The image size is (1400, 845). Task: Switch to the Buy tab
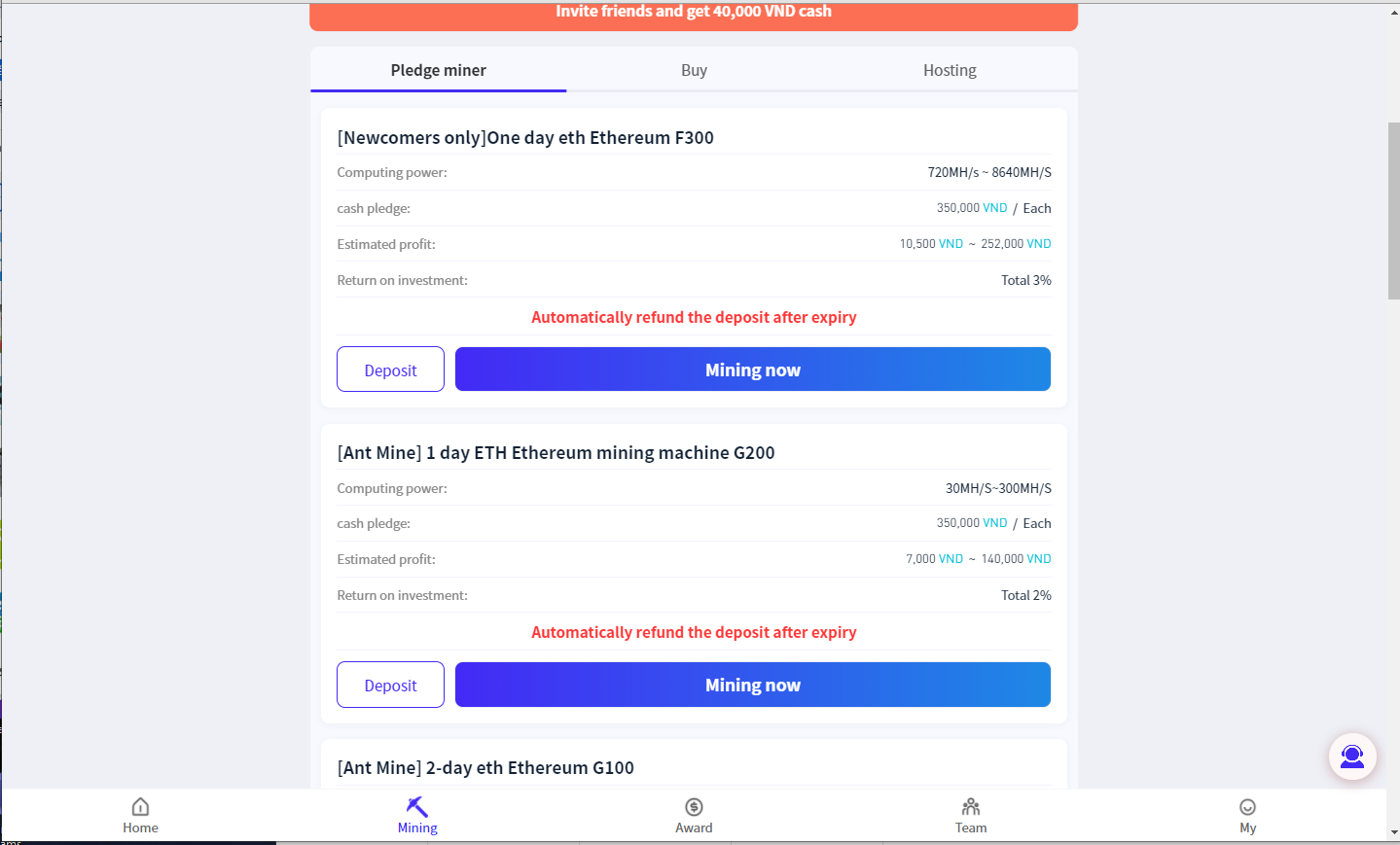coord(694,70)
